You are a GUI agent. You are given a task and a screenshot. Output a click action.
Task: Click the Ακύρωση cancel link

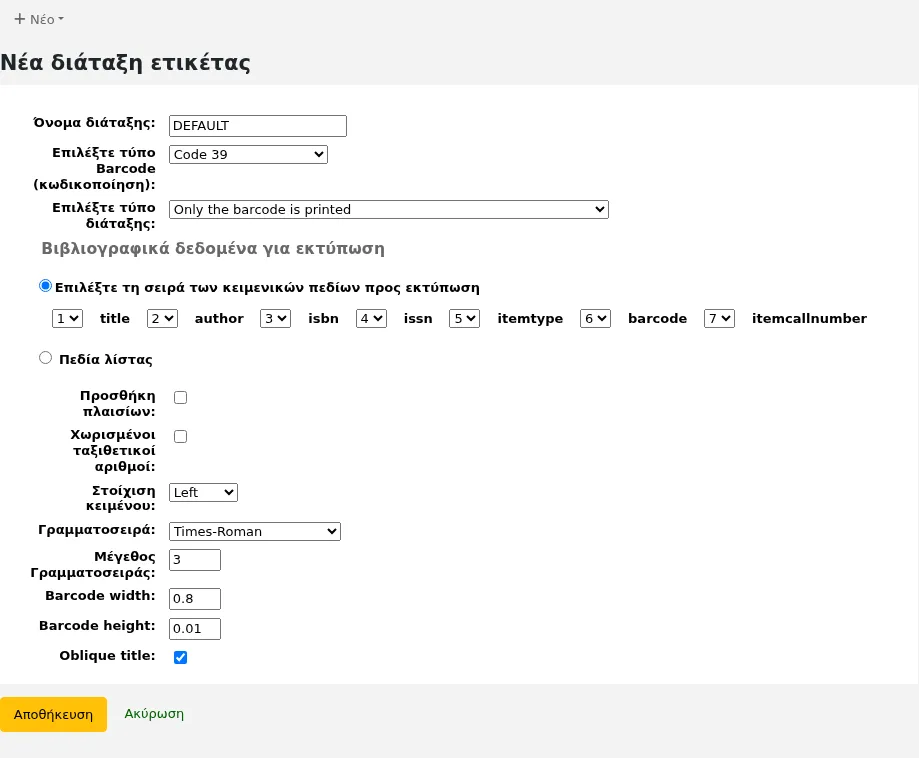[154, 714]
